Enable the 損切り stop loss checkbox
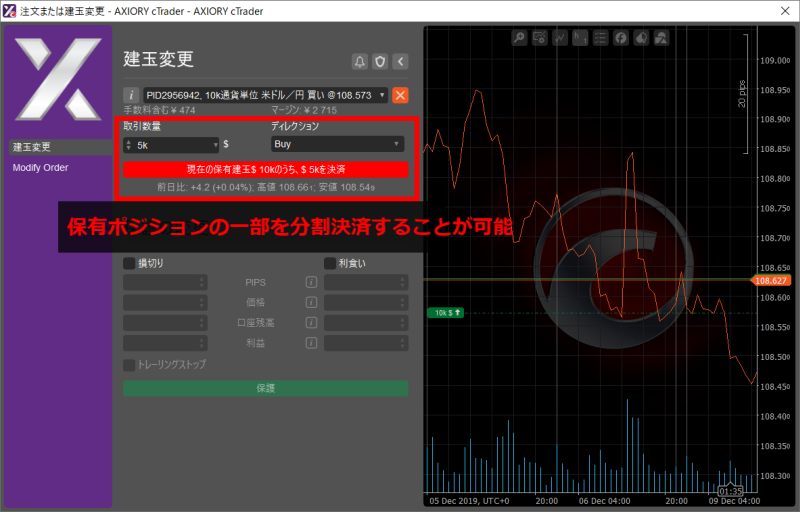Image resolution: width=800 pixels, height=512 pixels. [x=129, y=263]
